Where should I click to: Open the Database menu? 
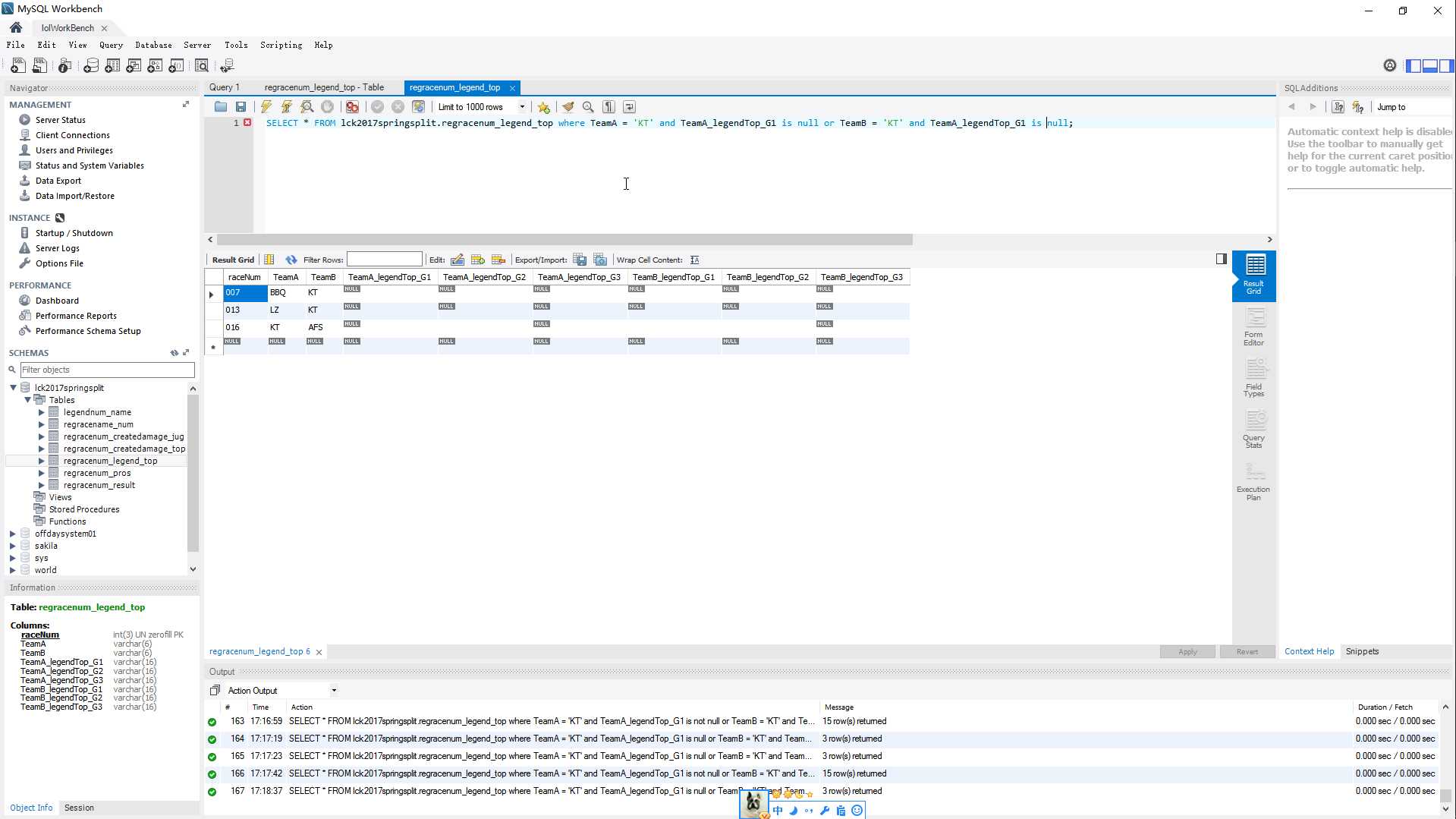point(153,45)
